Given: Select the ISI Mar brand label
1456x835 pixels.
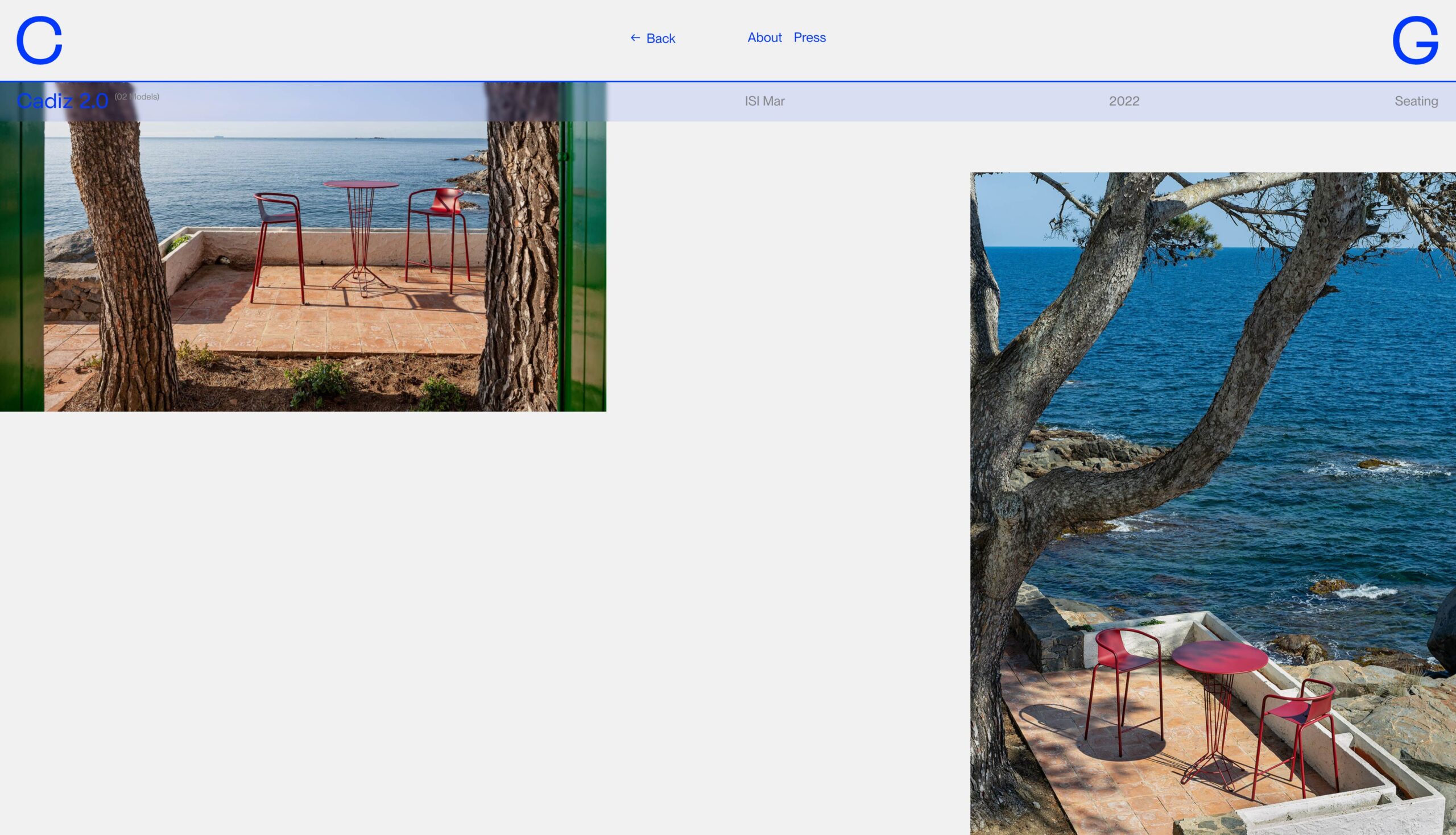Looking at the screenshot, I should click(x=764, y=102).
